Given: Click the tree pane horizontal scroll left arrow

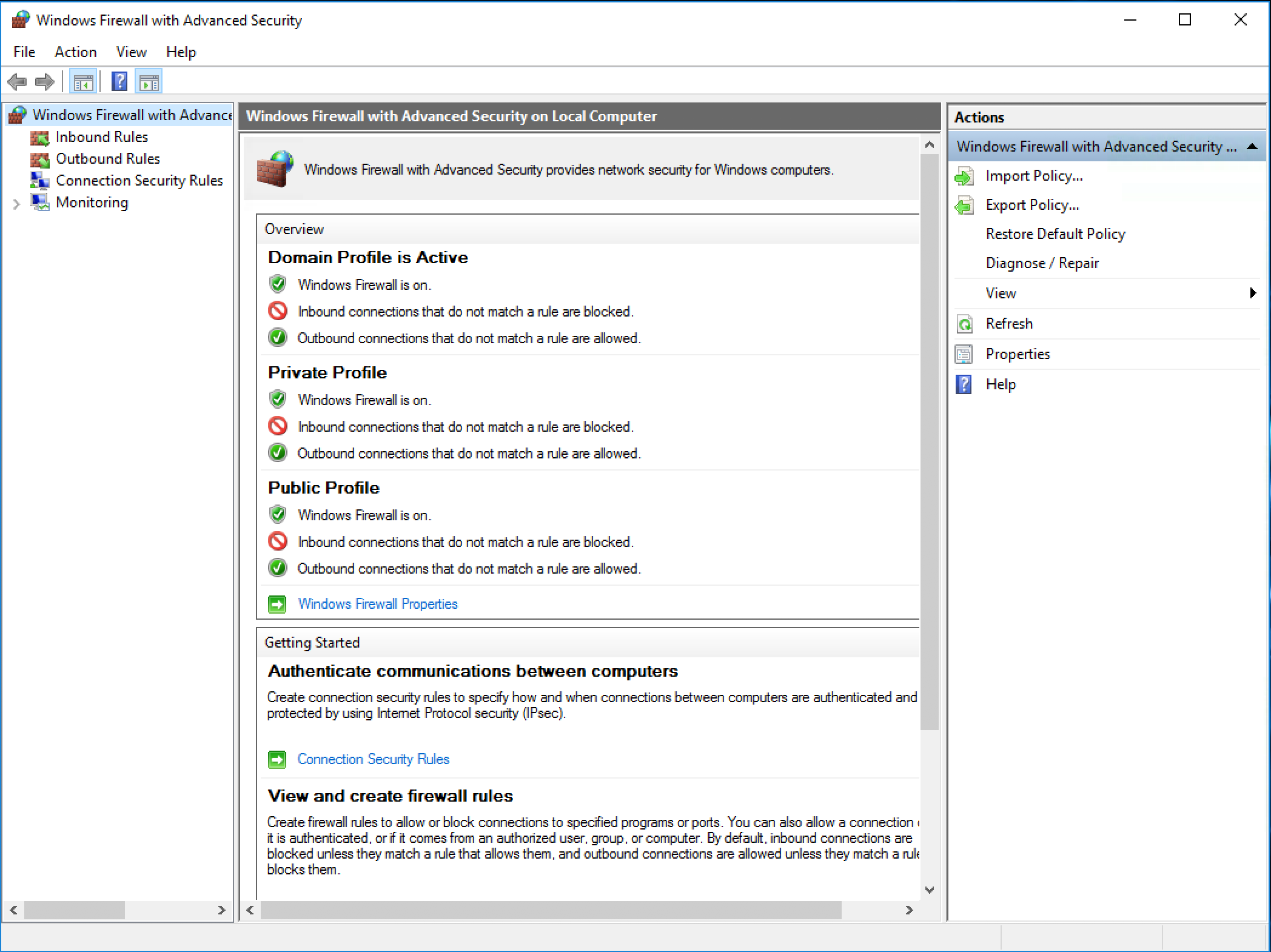Looking at the screenshot, I should point(14,910).
